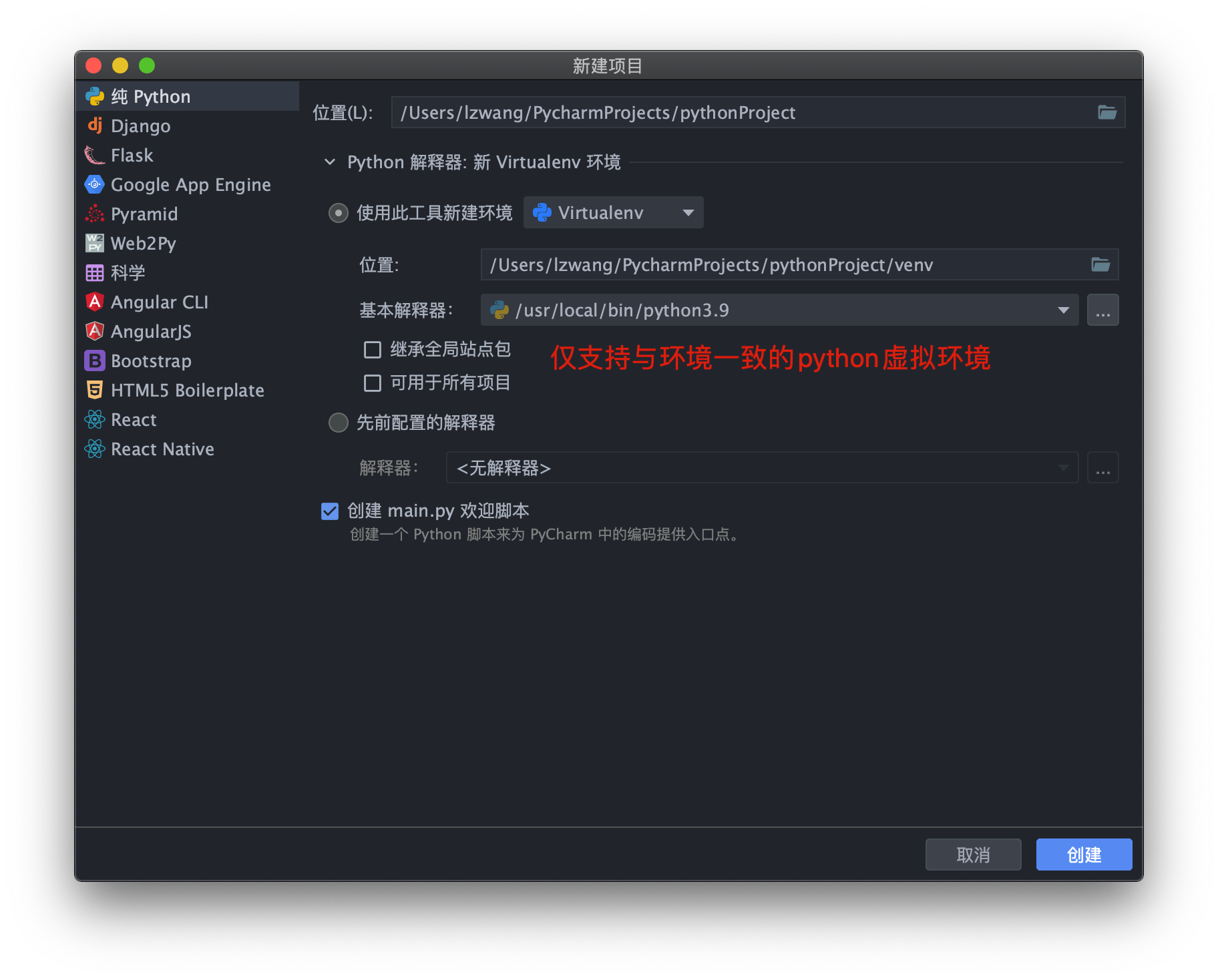Select Bootstrap project type
Screen dimensions: 1218x980
point(187,360)
